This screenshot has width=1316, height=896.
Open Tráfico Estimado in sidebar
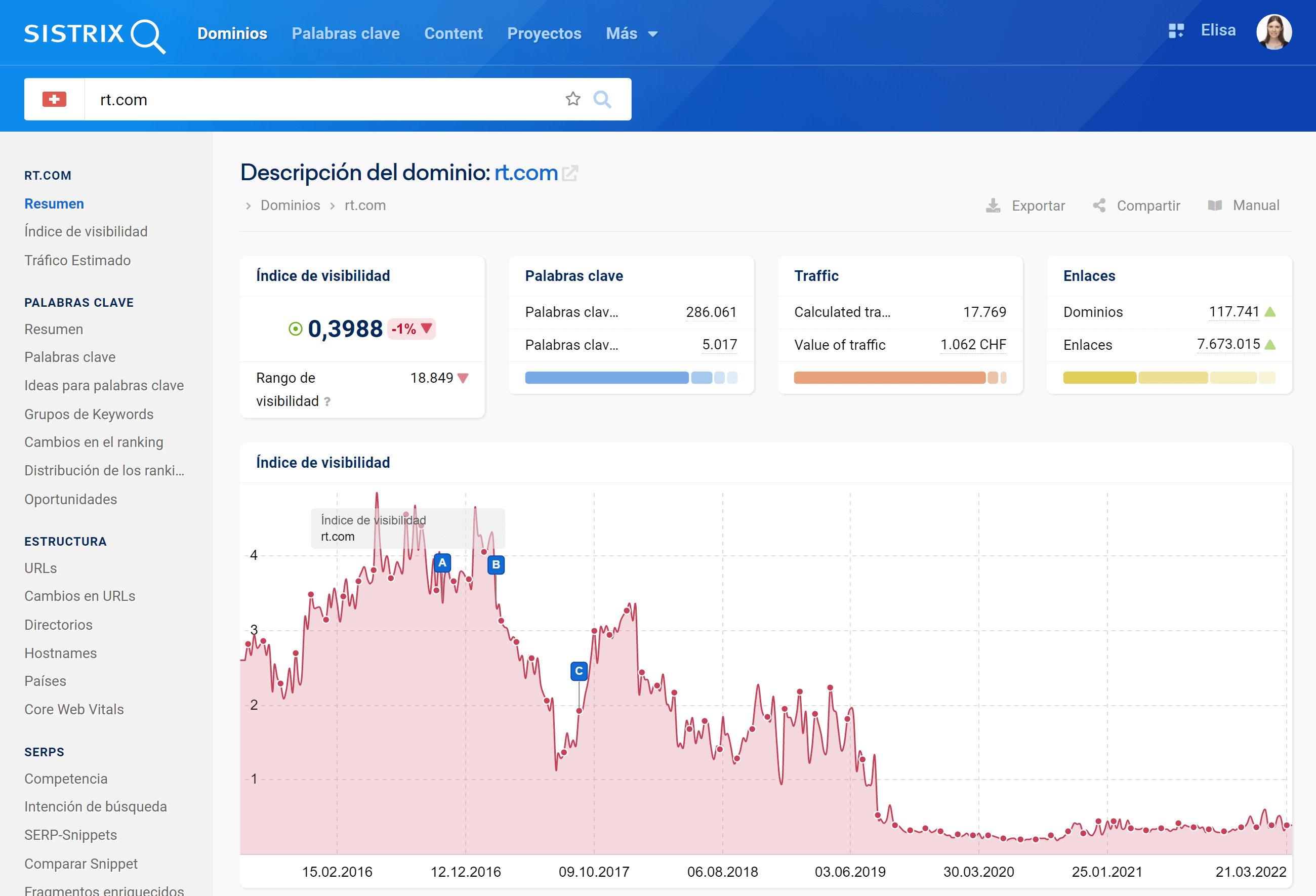(x=77, y=260)
